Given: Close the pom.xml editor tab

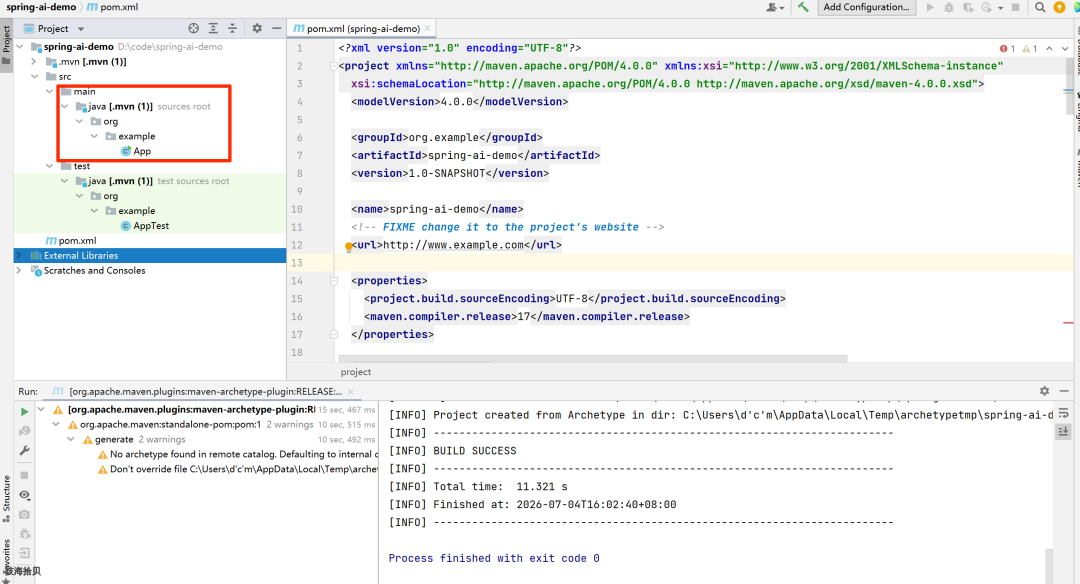Looking at the screenshot, I should [427, 28].
